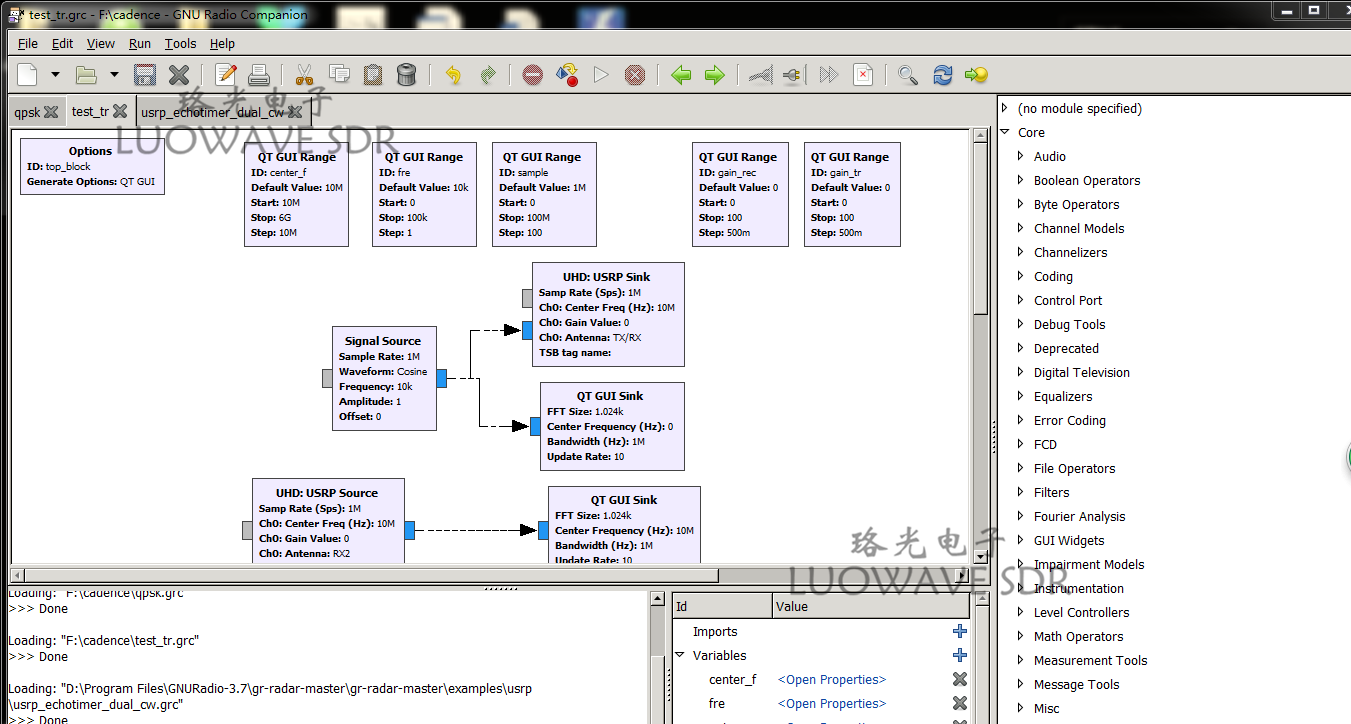
Task: Click the Cut scissors icon
Action: (x=305, y=75)
